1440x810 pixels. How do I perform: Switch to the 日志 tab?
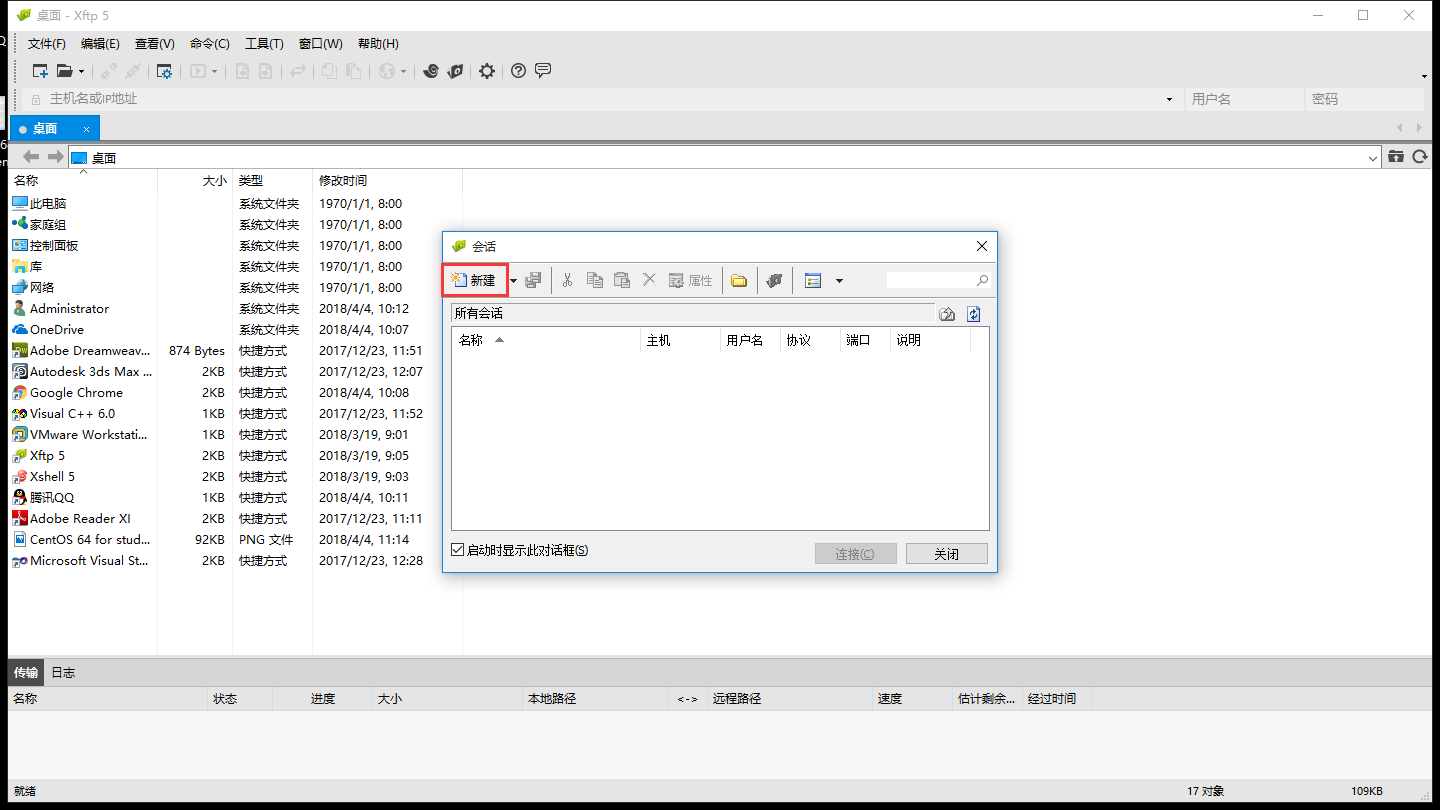tap(63, 672)
